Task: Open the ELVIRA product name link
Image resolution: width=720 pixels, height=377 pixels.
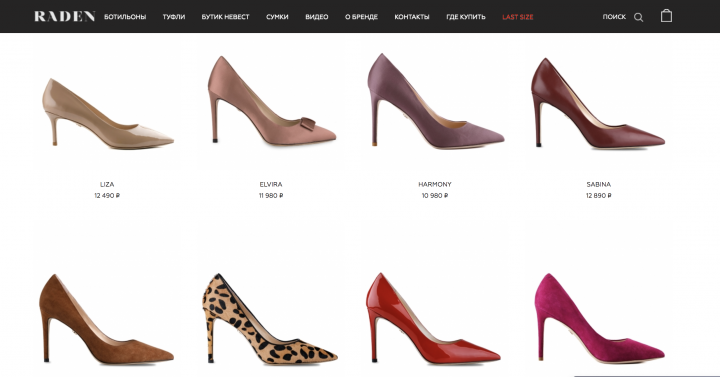Action: coord(271,184)
